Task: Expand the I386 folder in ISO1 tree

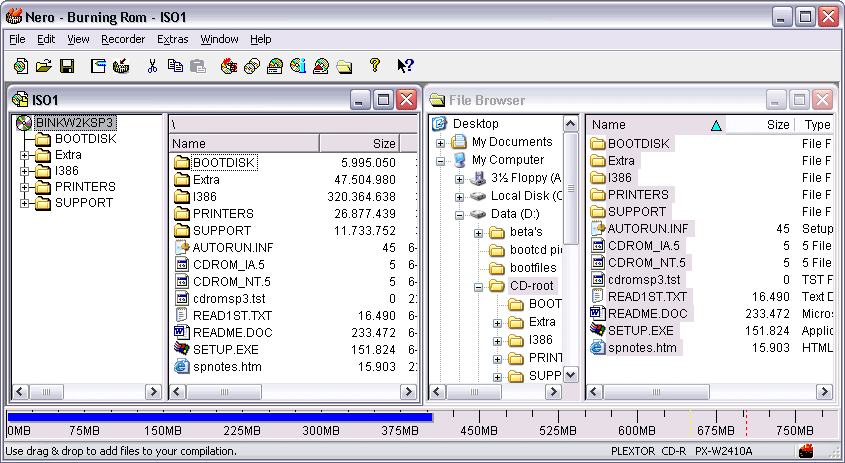Action: (x=24, y=171)
